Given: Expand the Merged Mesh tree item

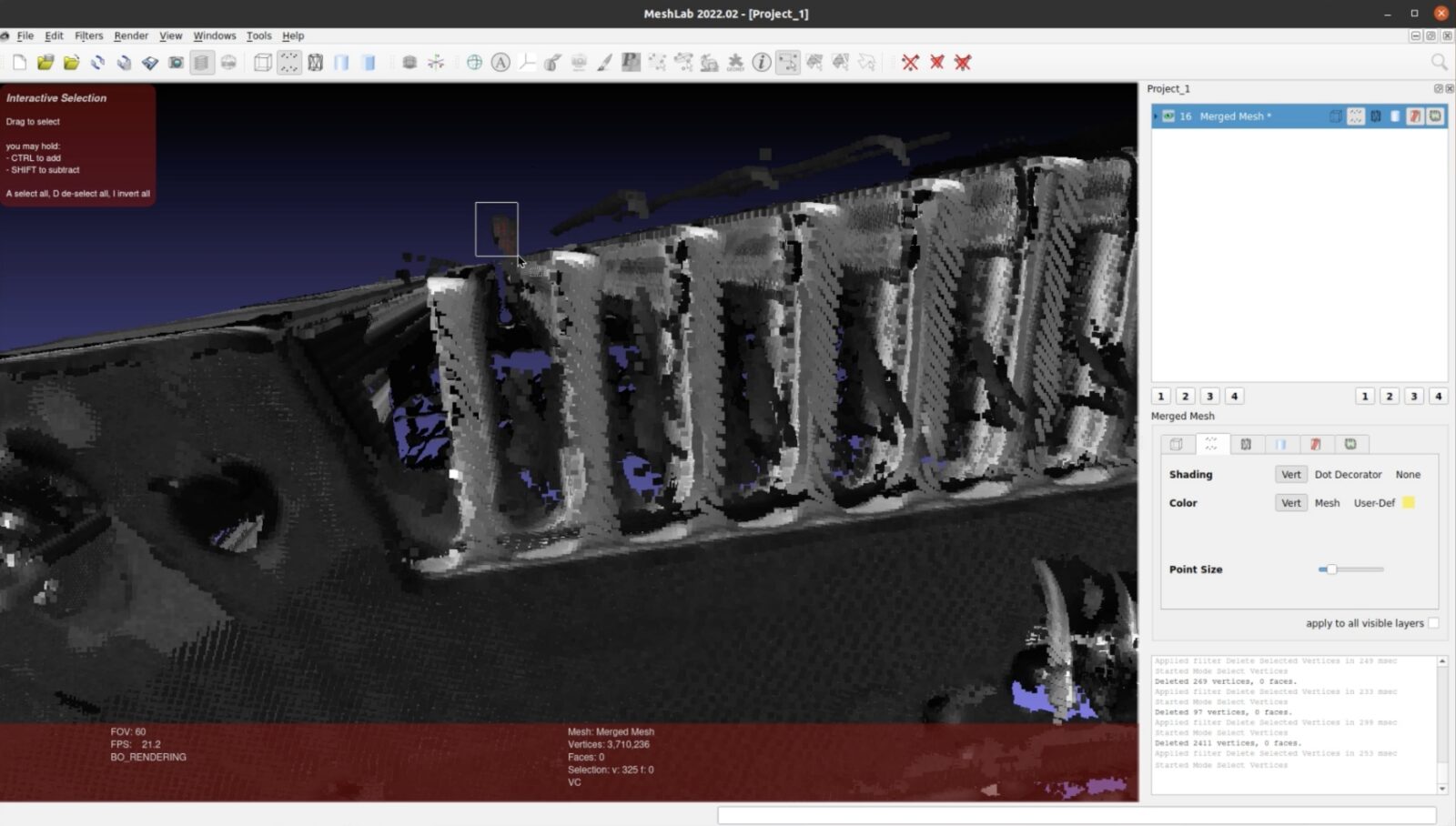Looking at the screenshot, I should tap(1154, 116).
